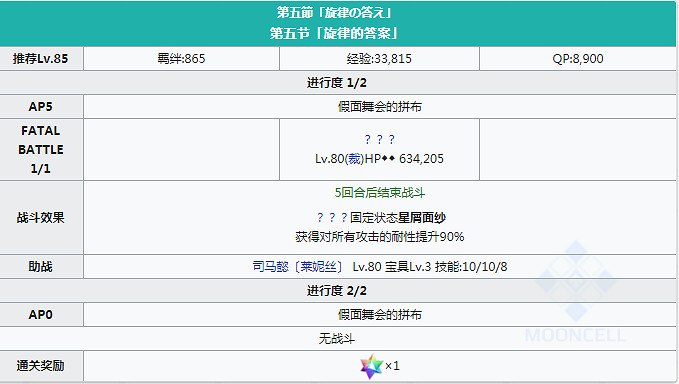Select 假面舞会的拼布 in the AP5 row
Screen dimensions: 679x384
(380, 106)
